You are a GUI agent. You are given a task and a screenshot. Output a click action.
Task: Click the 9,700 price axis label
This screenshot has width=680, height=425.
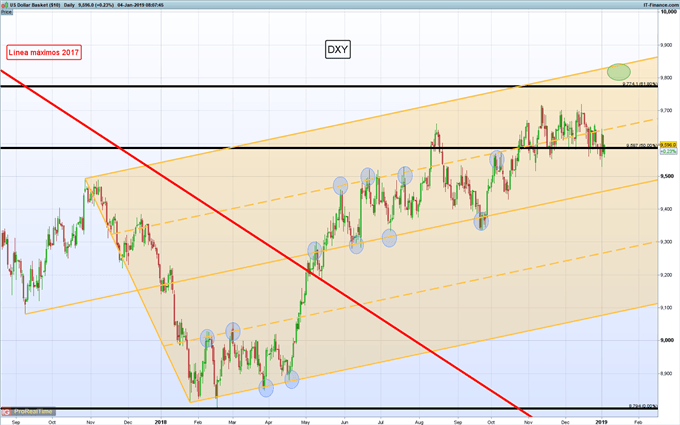(x=666, y=111)
